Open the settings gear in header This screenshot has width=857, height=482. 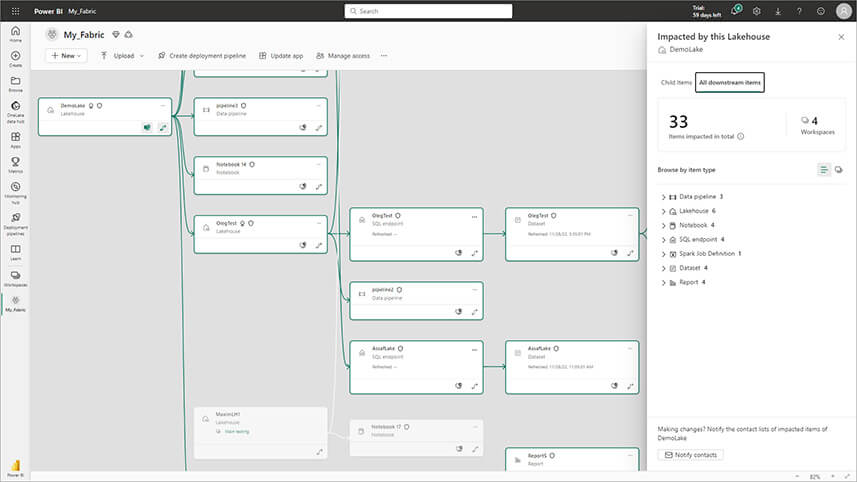tap(757, 11)
